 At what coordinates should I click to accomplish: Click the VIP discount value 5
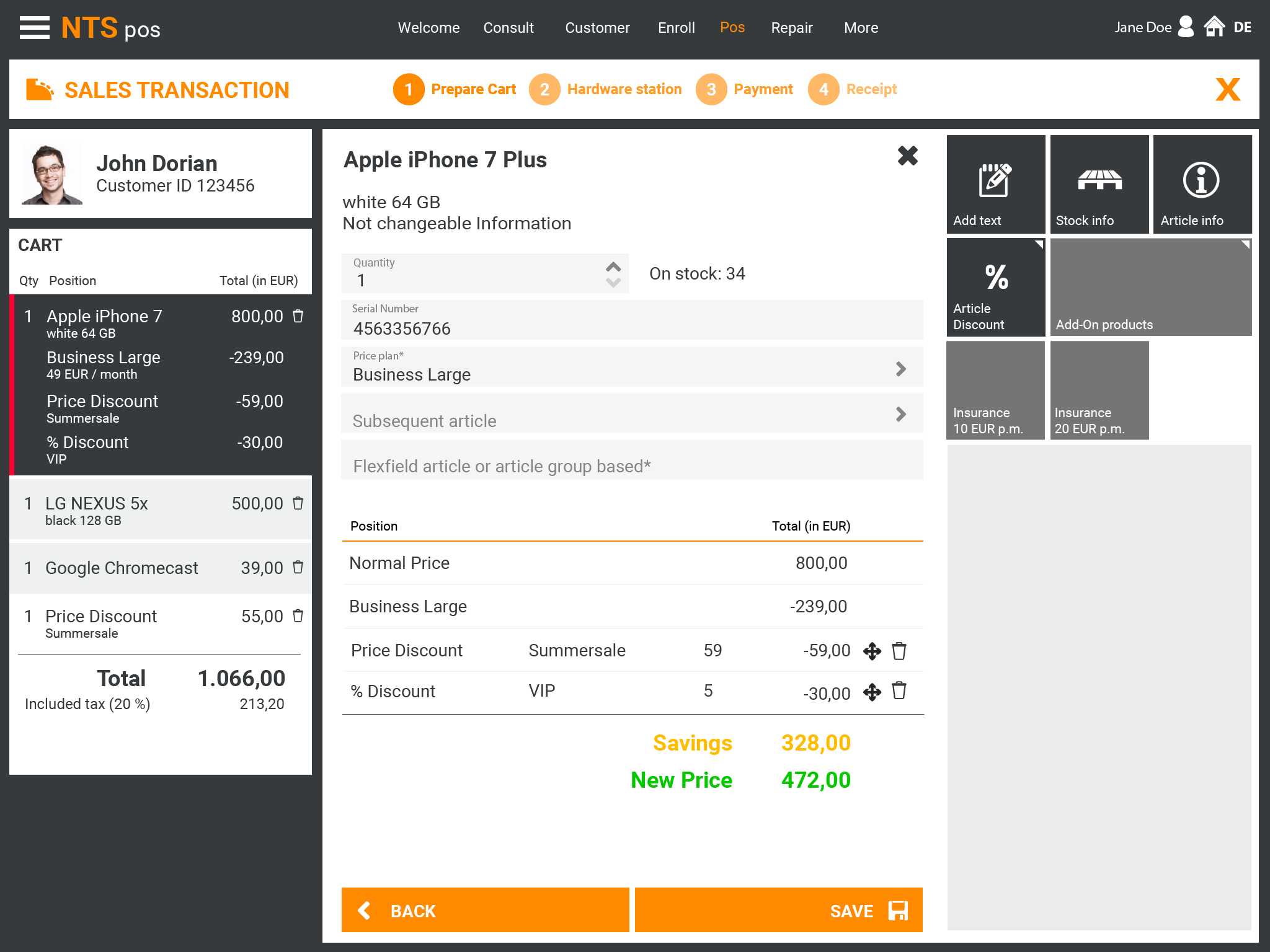[708, 691]
